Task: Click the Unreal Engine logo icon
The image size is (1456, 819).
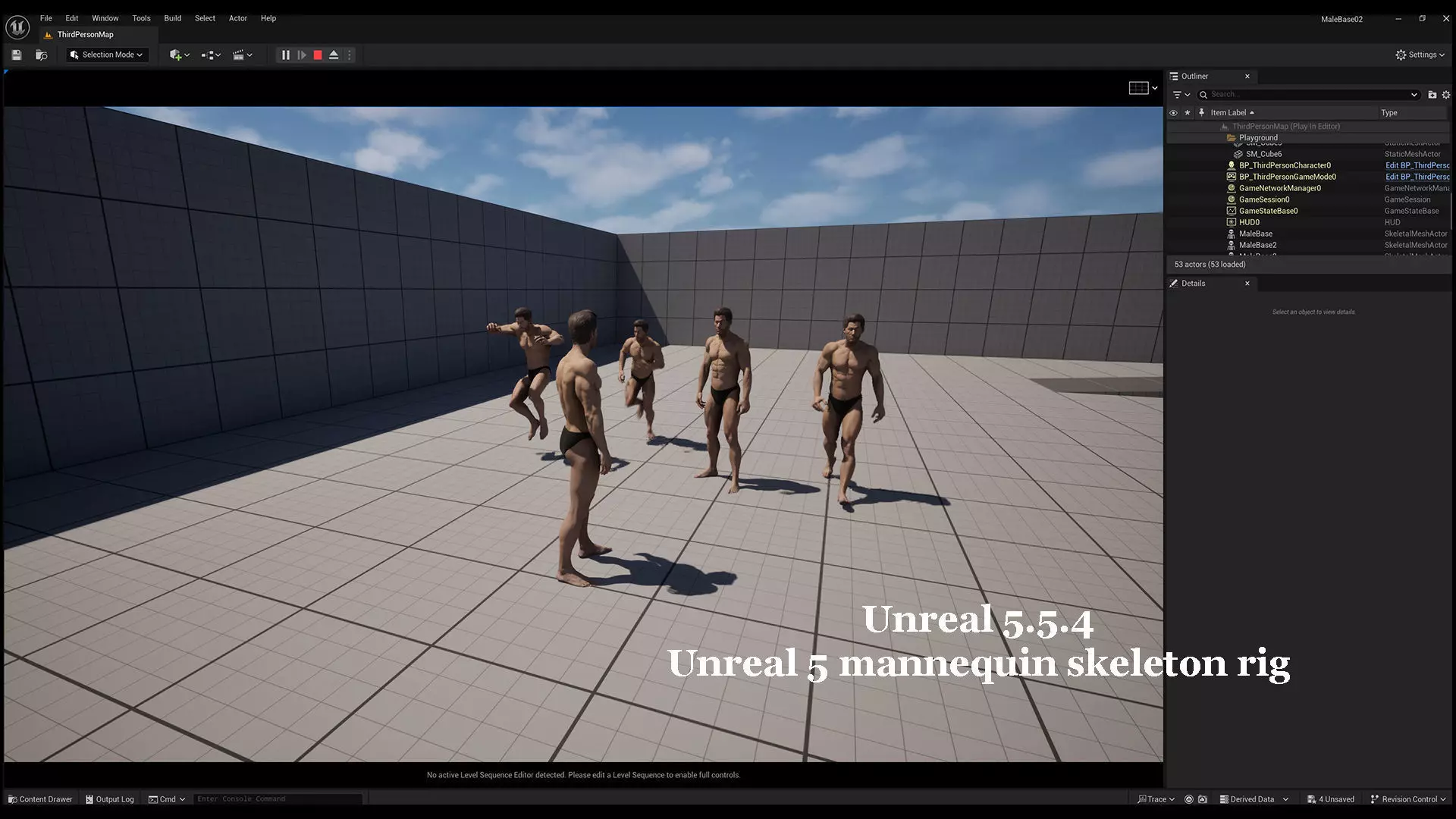Action: pos(17,27)
